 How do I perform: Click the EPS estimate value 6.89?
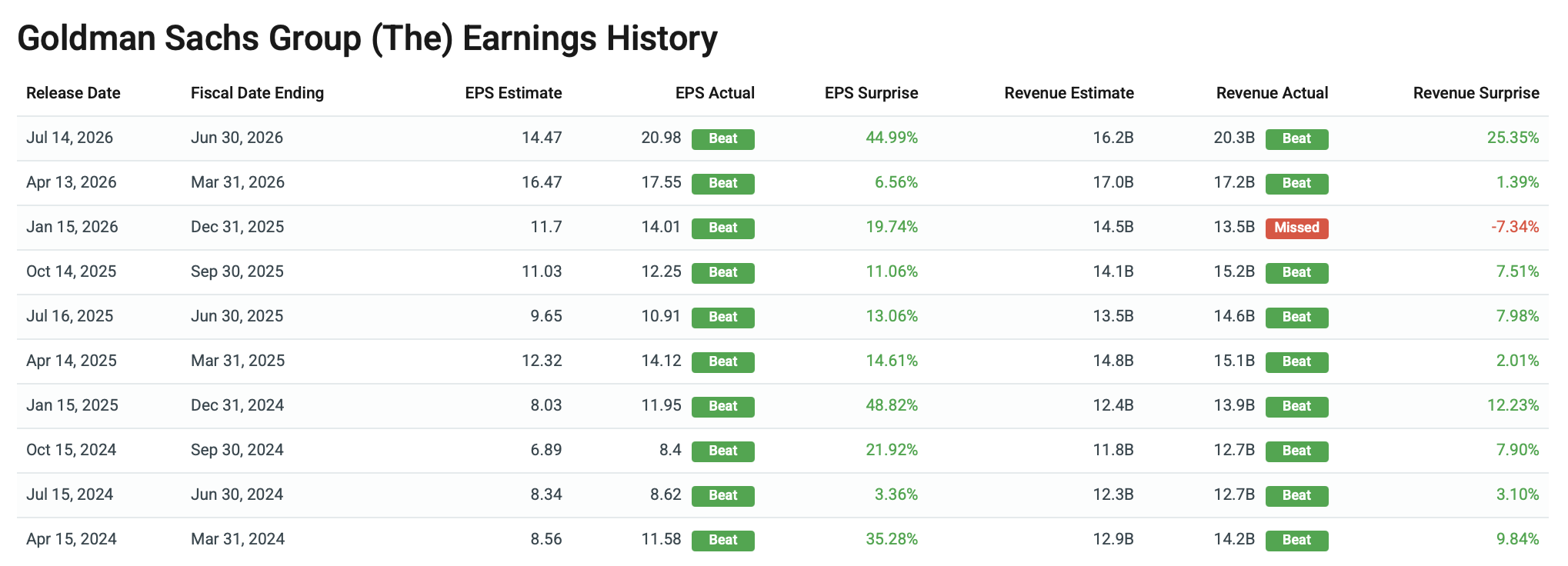(546, 450)
